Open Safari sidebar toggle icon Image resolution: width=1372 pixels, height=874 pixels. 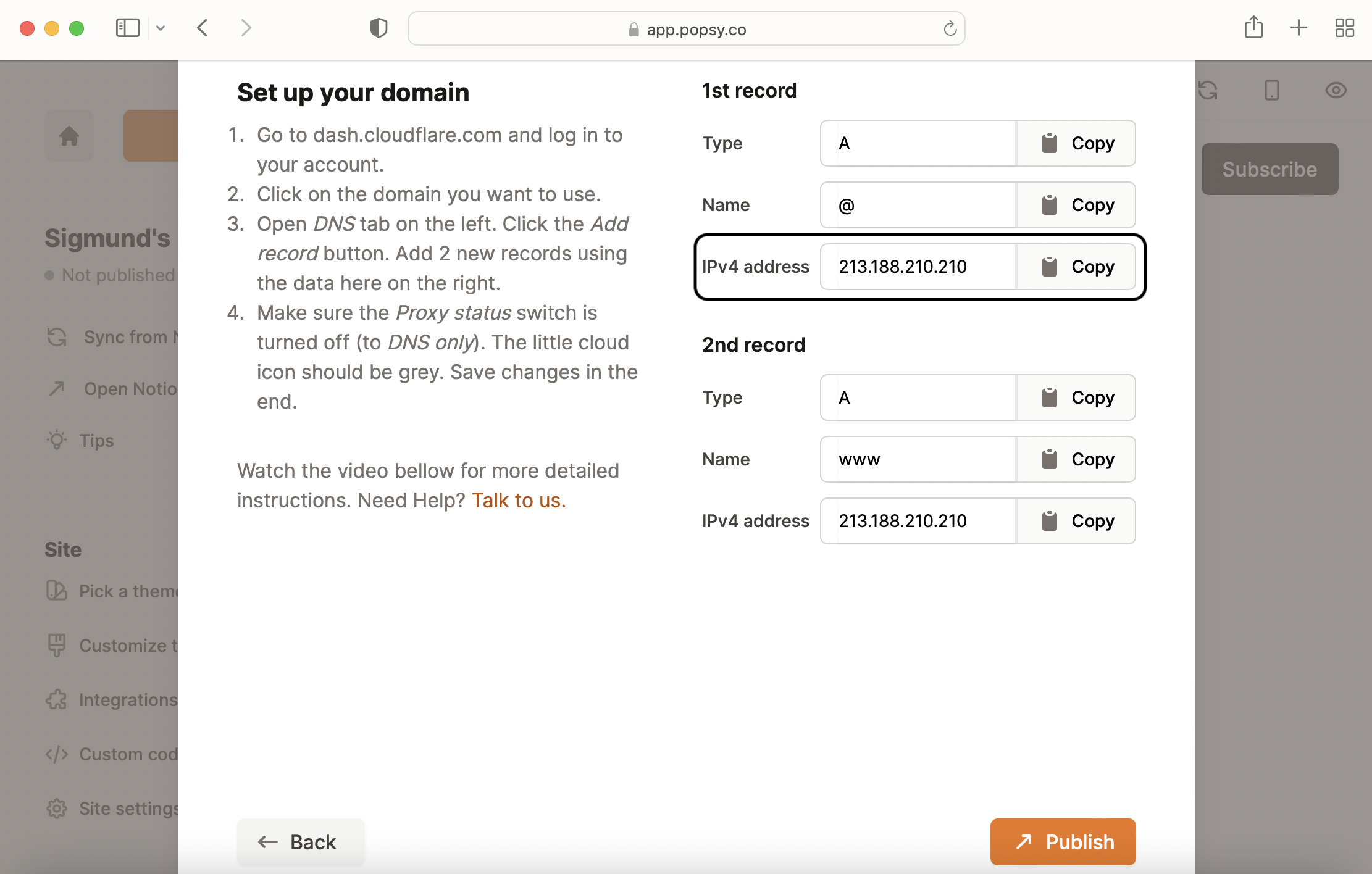pos(128,28)
